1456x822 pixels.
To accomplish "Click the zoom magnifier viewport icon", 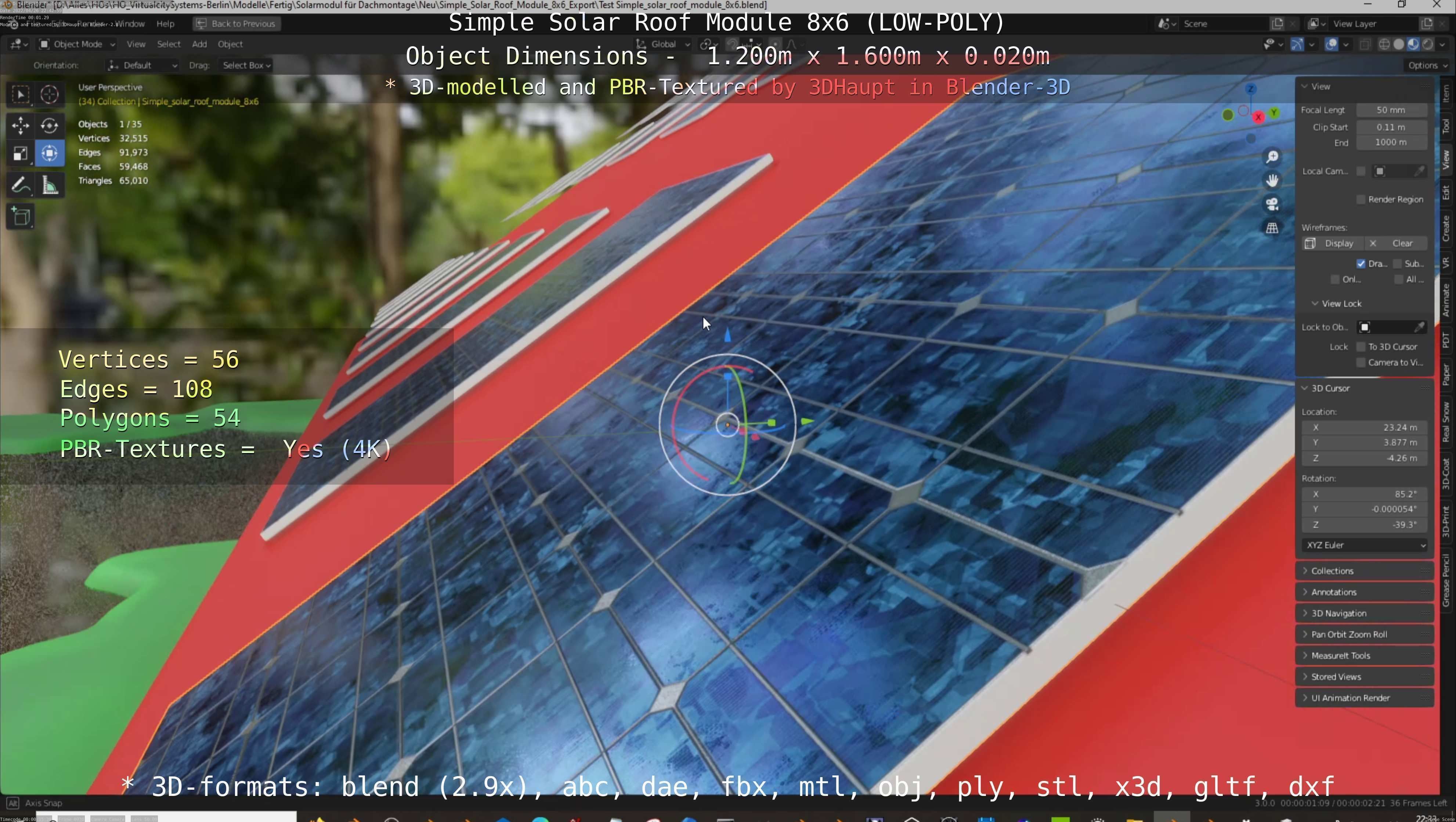I will 1272,157.
